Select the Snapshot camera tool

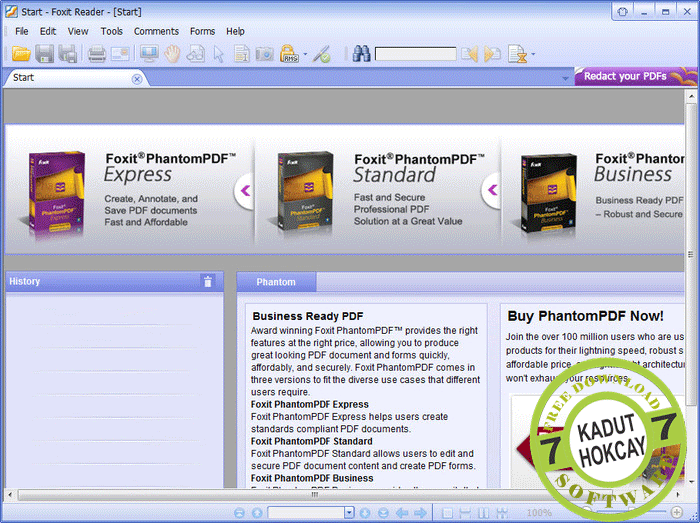pos(264,54)
